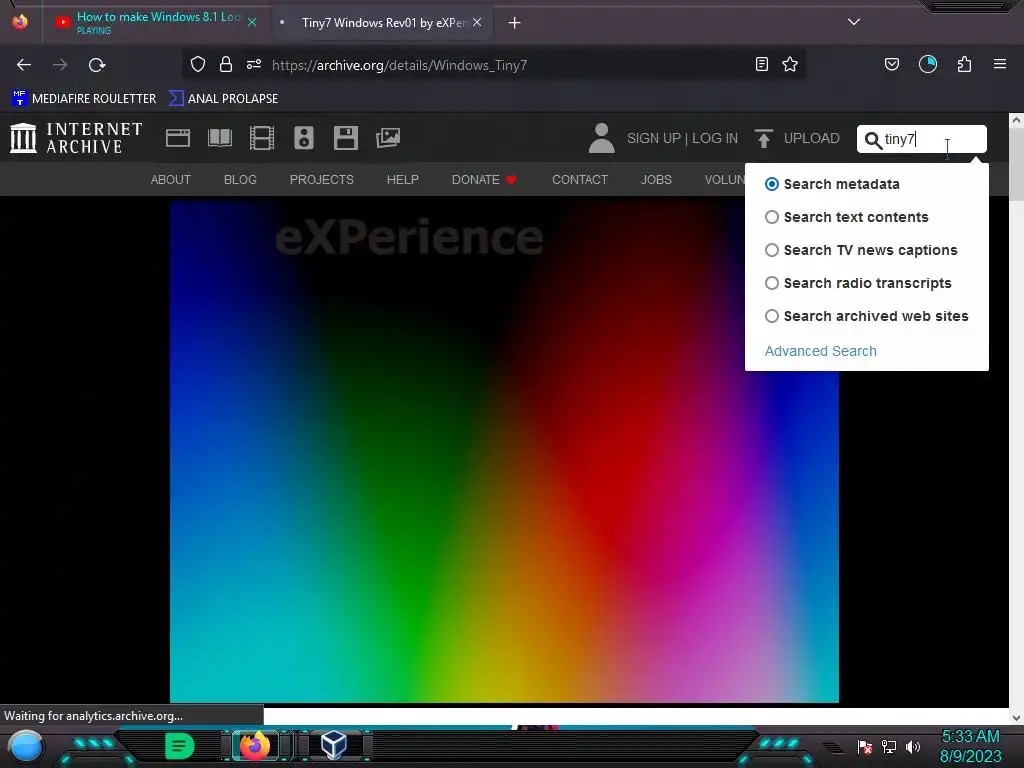1024x768 pixels.
Task: Bookmark this page with the star
Action: (790, 64)
